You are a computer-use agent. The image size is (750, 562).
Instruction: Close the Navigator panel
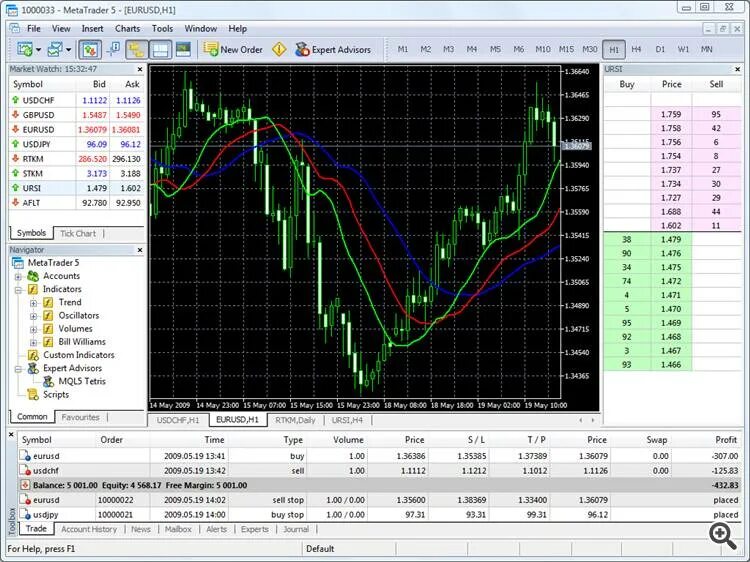point(140,250)
